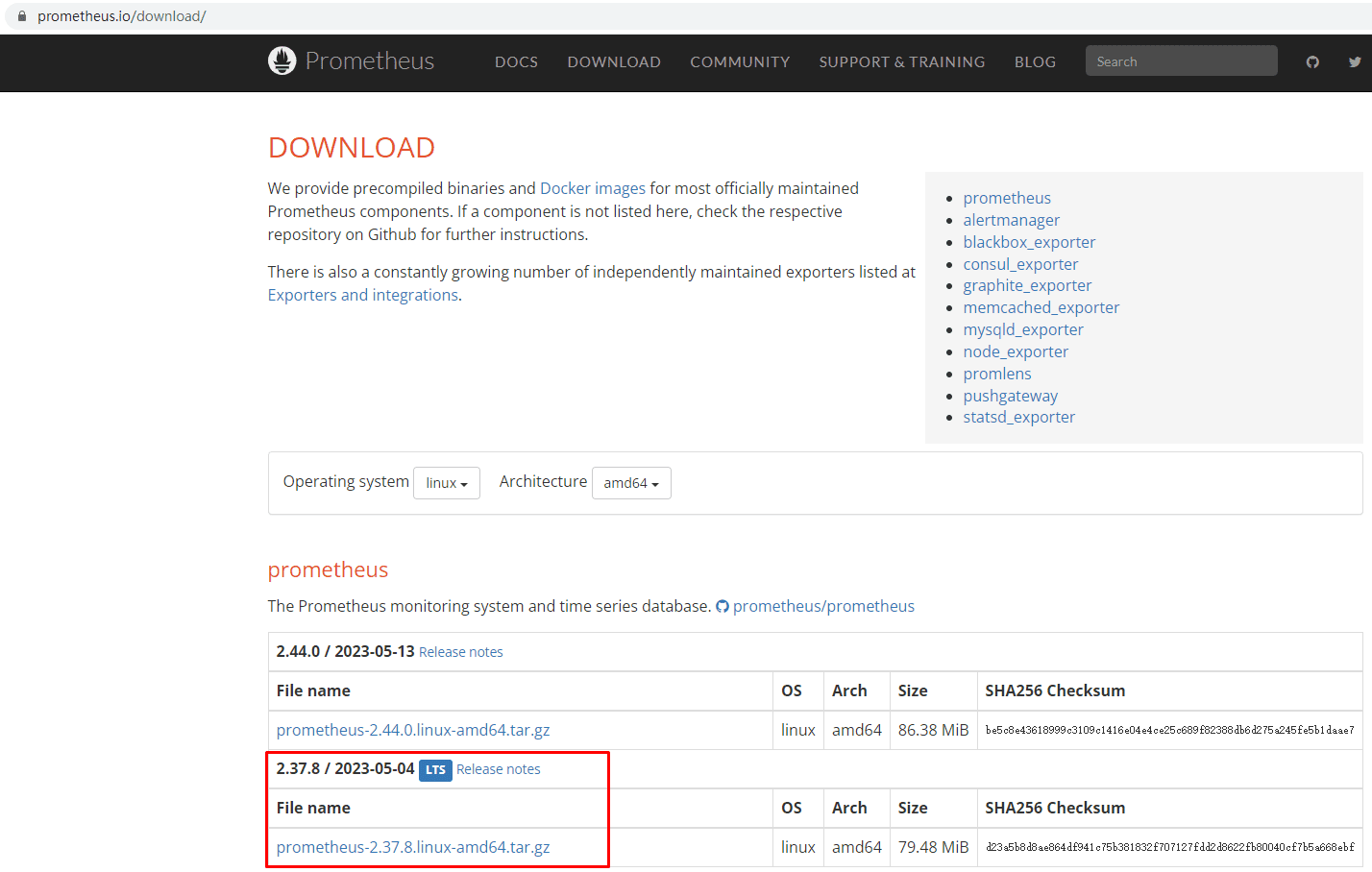The height and width of the screenshot is (872, 1372).
Task: Click the Size header in 2.37.8 table
Action: click(913, 808)
